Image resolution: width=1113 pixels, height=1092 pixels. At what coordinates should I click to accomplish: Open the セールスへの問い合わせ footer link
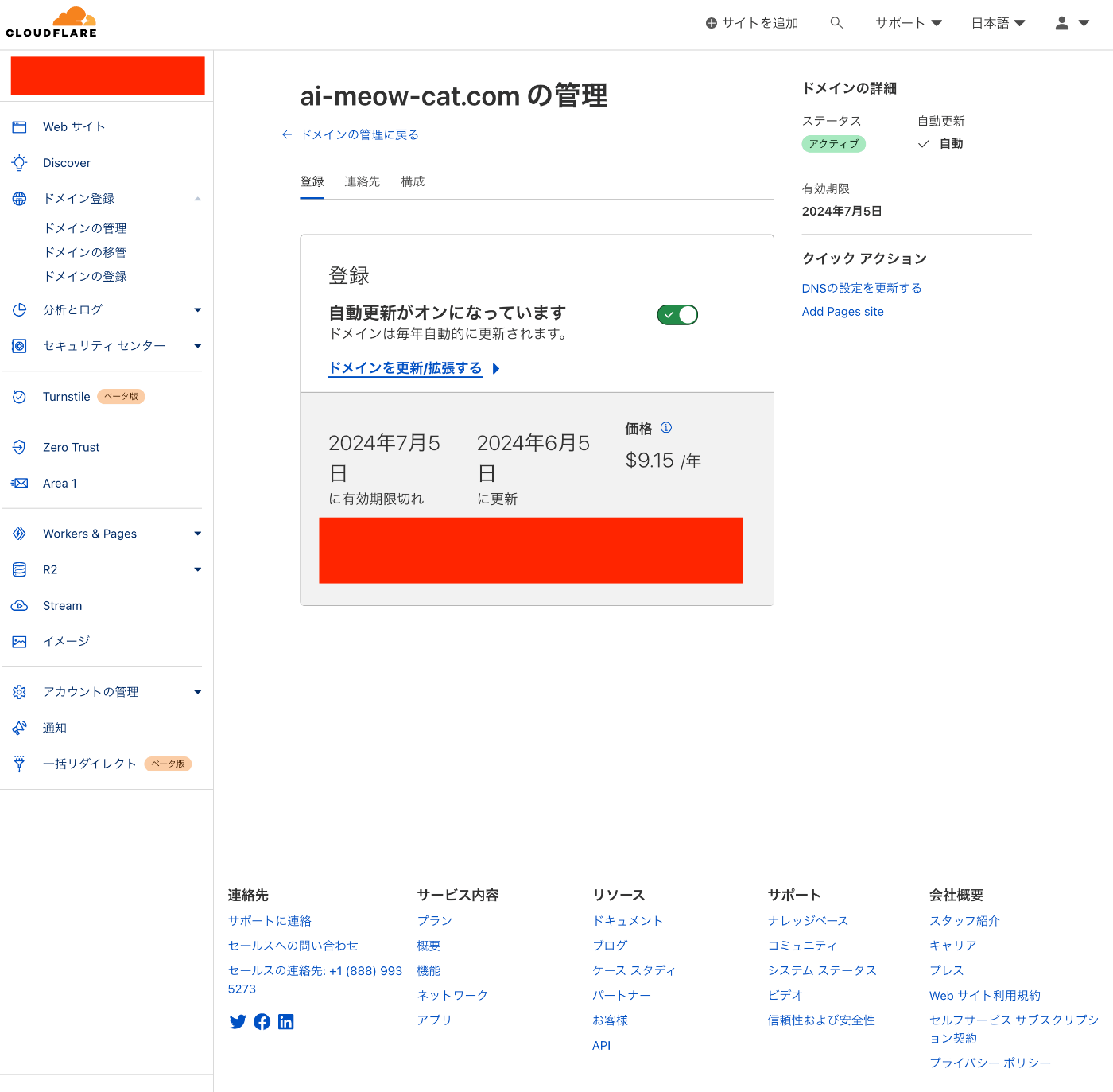(x=293, y=946)
